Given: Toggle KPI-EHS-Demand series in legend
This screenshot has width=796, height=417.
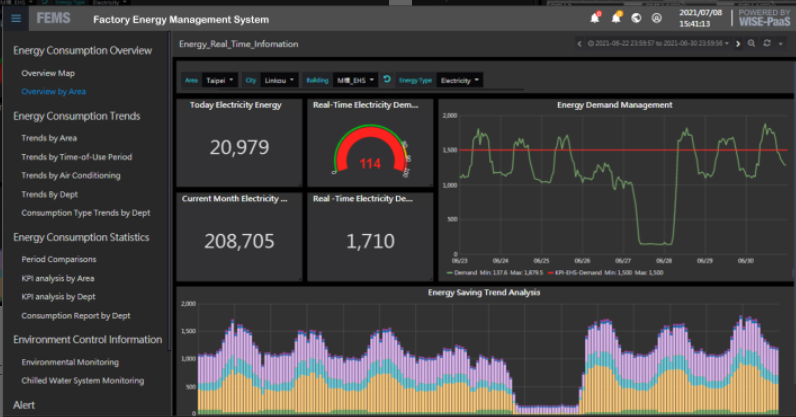Looking at the screenshot, I should [x=577, y=272].
